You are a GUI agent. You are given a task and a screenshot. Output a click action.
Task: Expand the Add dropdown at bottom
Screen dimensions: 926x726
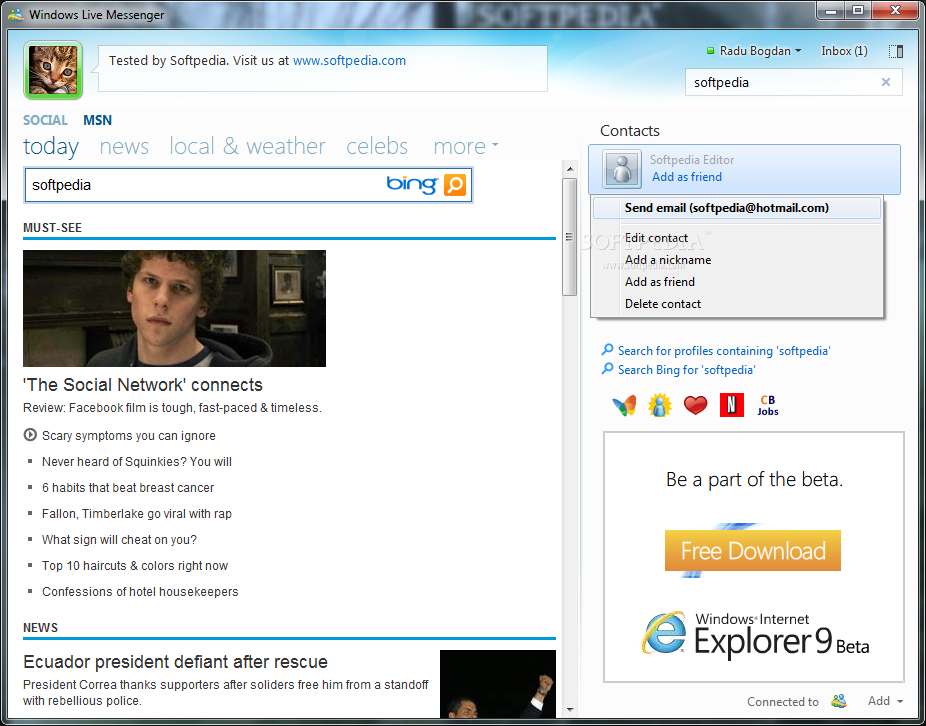(885, 701)
